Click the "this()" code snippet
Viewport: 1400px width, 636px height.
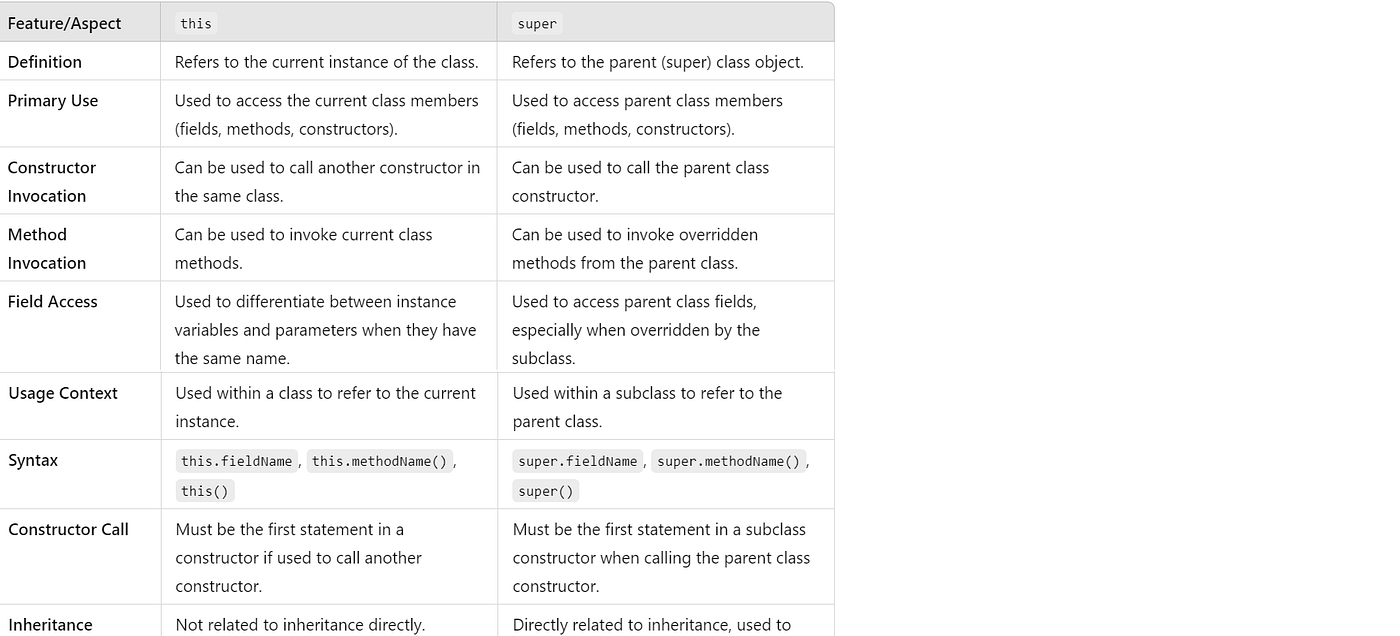pyautogui.click(x=205, y=491)
